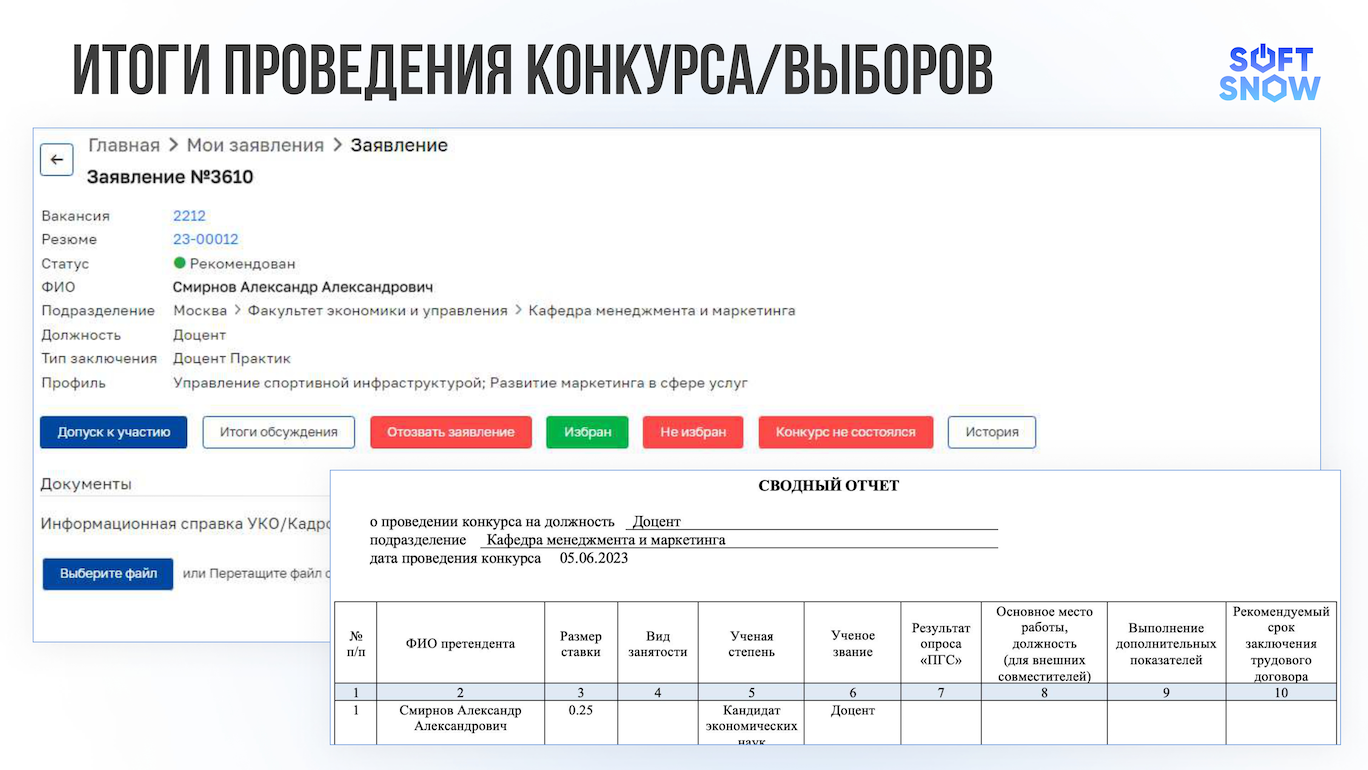This screenshot has height=770, width=1368.
Task: Click the name Смирнов Александр Александрович in the form
Action: coord(303,287)
